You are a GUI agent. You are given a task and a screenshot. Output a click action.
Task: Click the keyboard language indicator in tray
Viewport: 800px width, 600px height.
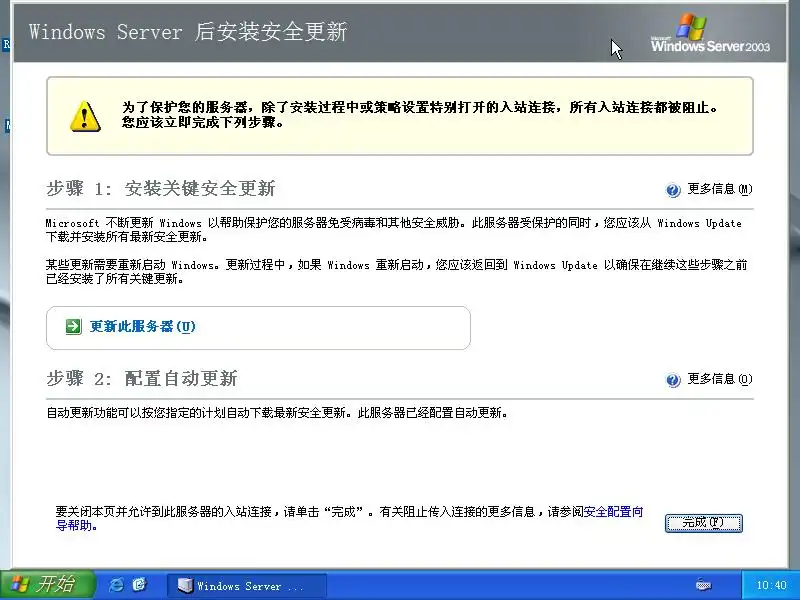pos(704,585)
